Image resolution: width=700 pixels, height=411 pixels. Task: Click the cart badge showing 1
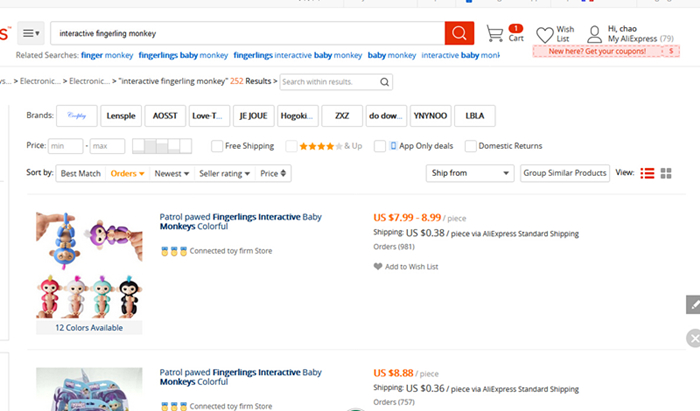pyautogui.click(x=516, y=28)
